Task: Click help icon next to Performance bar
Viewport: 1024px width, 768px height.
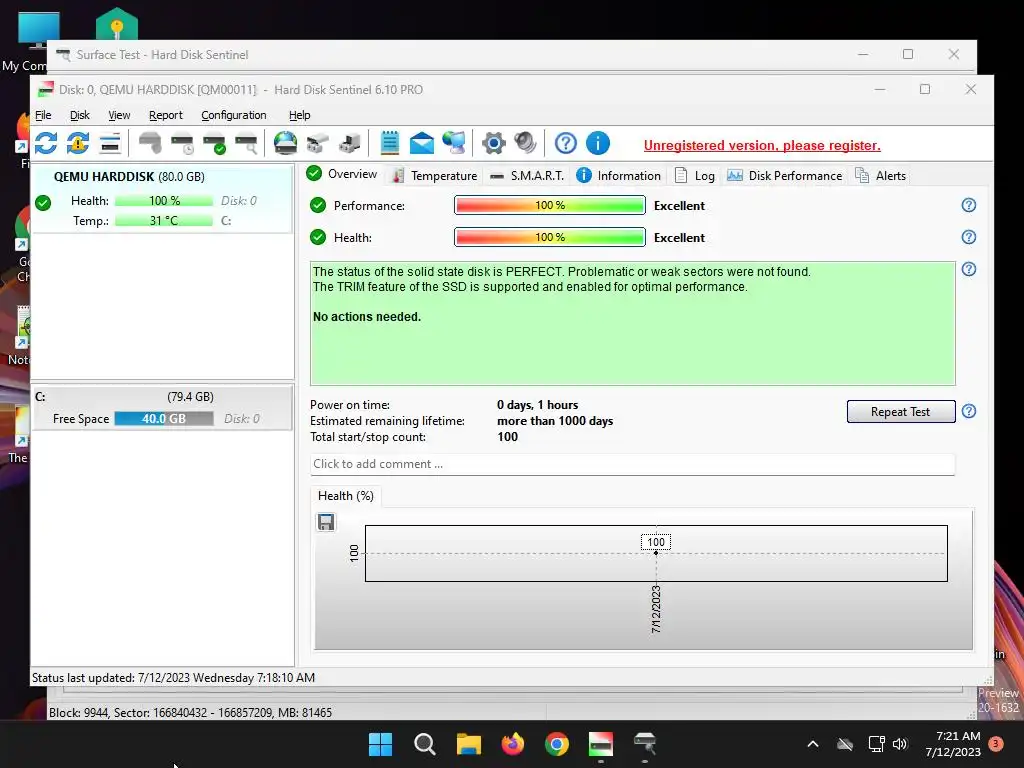Action: point(968,205)
